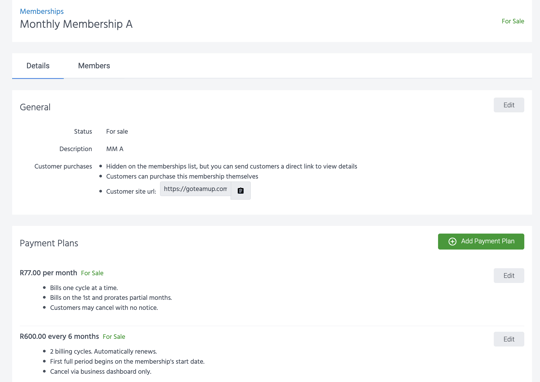Screen dimensions: 540x382
Task: Click the MM A description text
Action: [115, 149]
